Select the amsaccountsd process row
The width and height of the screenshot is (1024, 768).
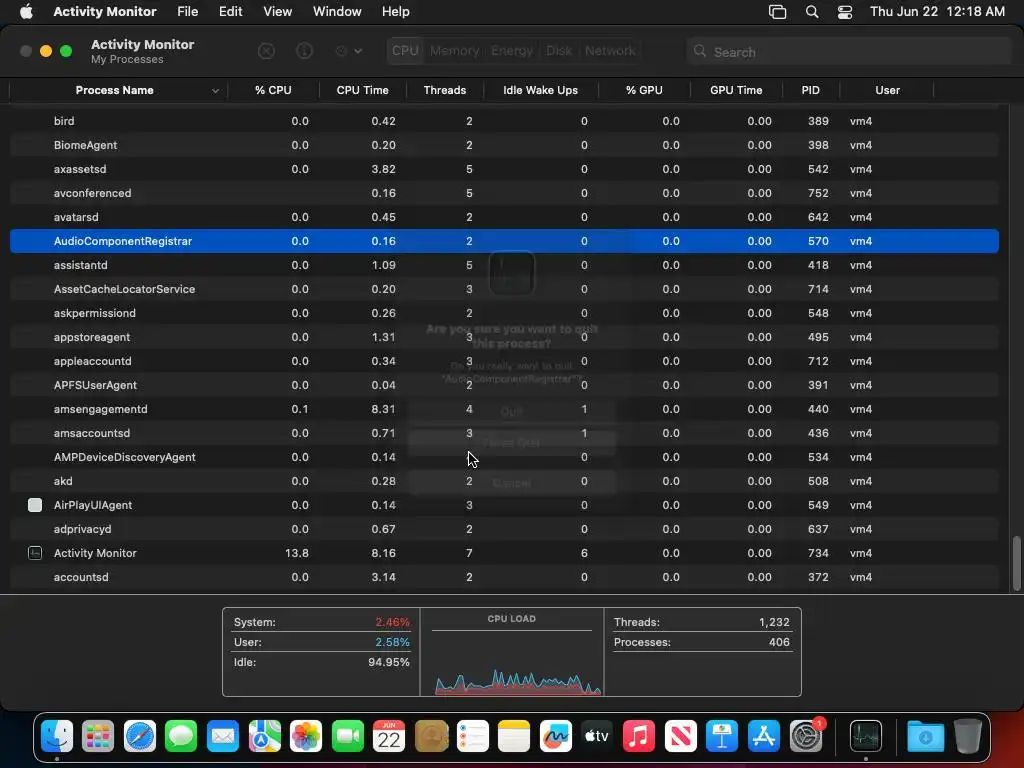(x=504, y=433)
